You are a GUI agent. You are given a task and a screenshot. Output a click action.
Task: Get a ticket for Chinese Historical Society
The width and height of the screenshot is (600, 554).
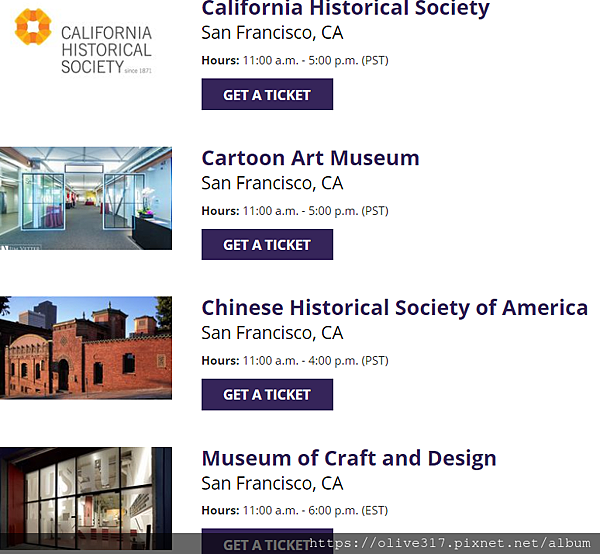click(x=267, y=394)
